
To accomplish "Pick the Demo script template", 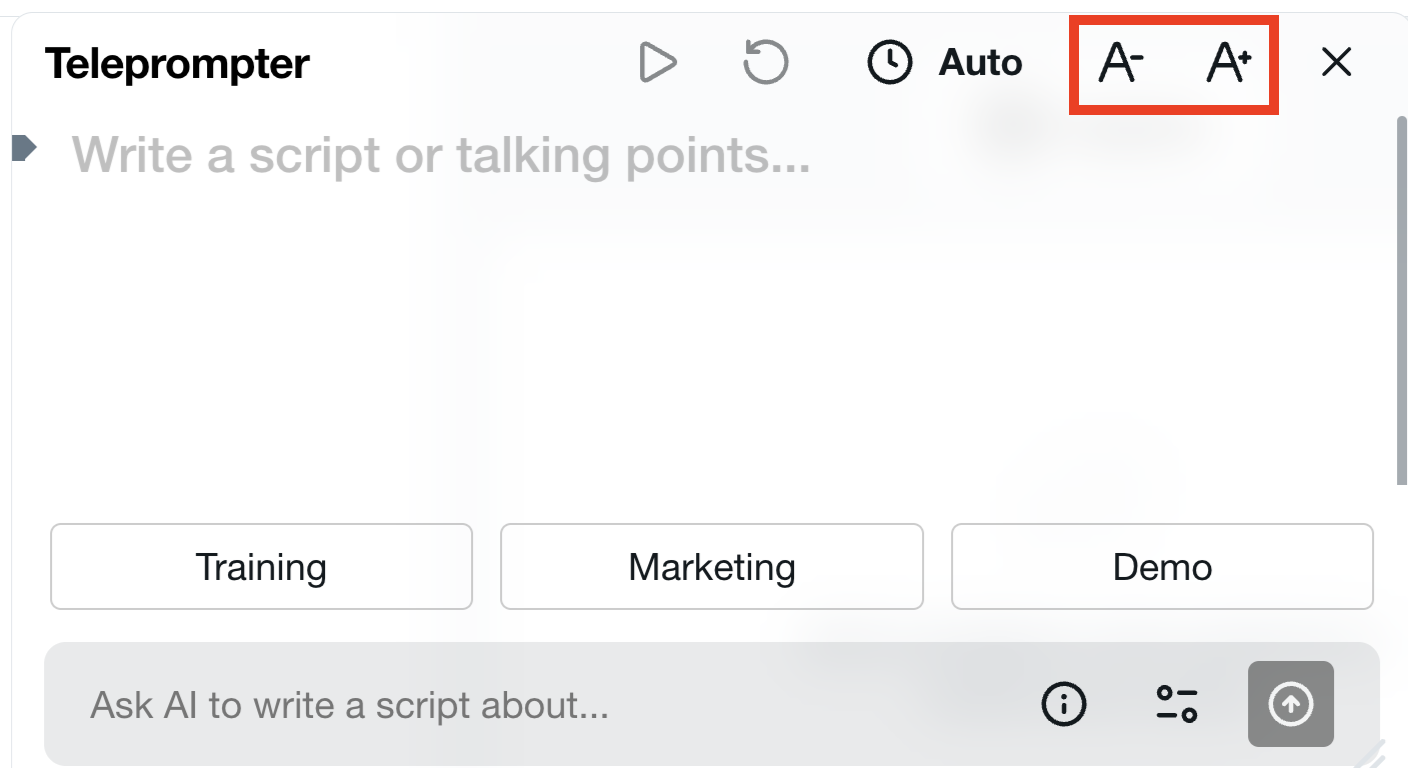I will (1162, 567).
